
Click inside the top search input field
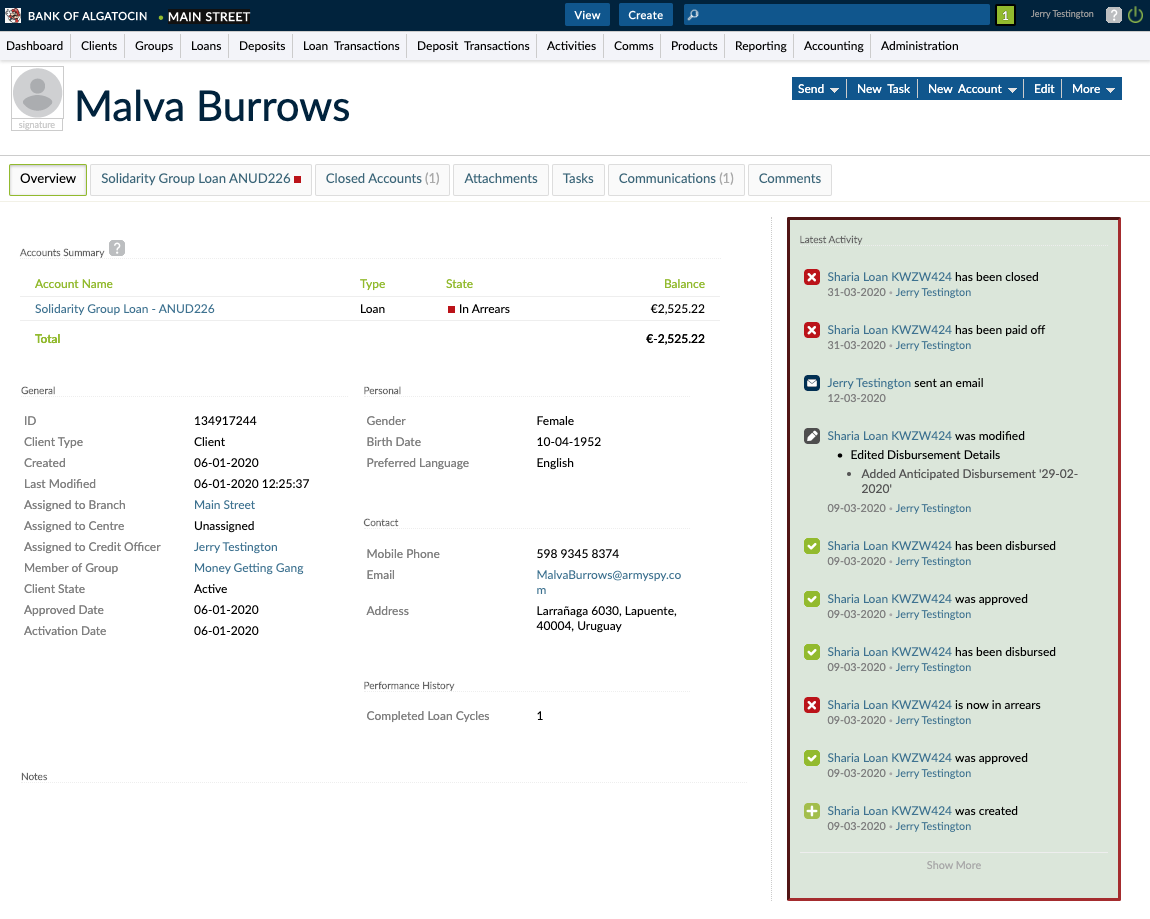point(840,14)
